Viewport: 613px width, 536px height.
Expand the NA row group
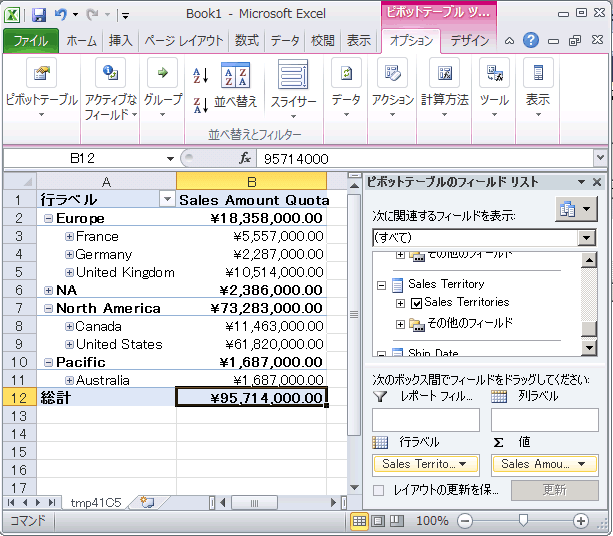48,290
